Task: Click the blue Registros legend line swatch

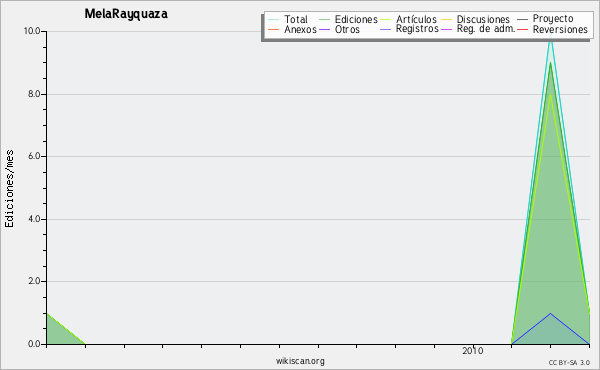Action: pos(386,29)
